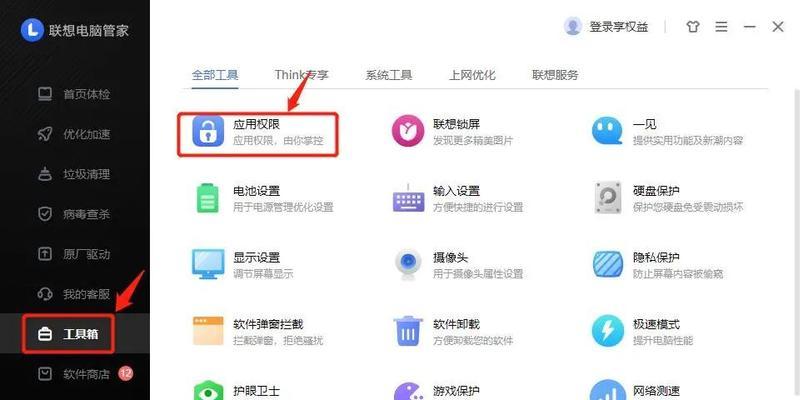This screenshot has width=808, height=400.
Task: Click the 软件卸载 title text
Action: coord(457,324)
